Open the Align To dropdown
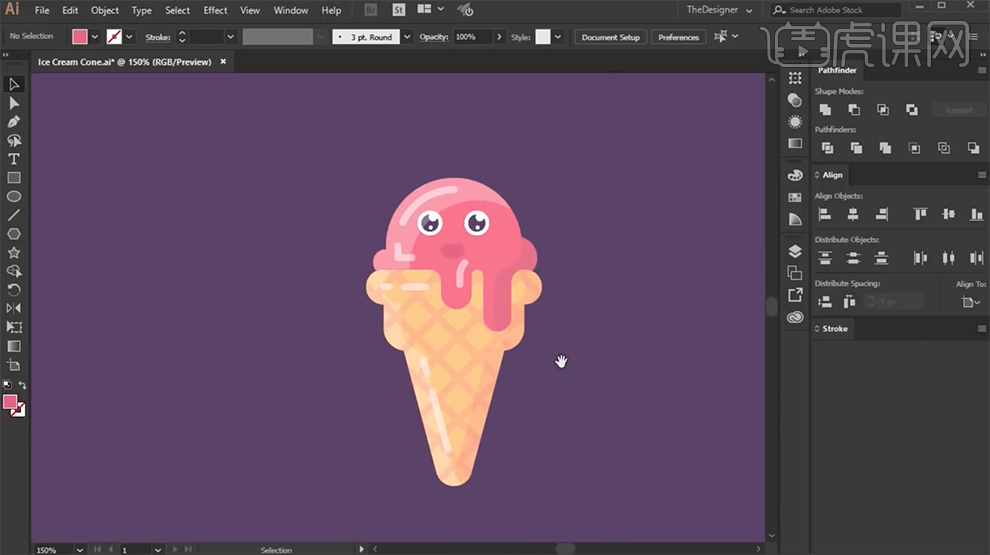The width and height of the screenshot is (990, 555). 969,301
